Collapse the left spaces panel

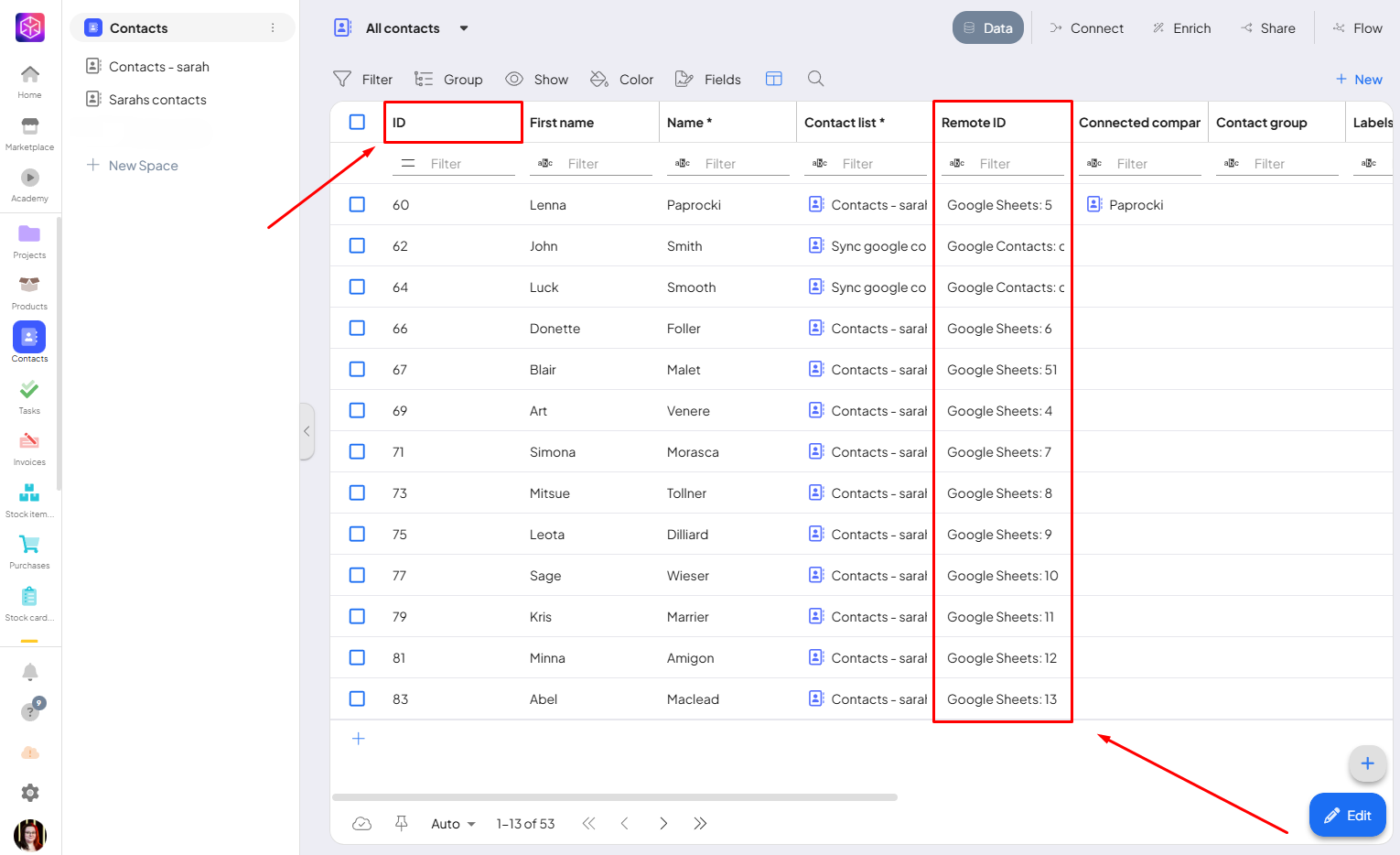coord(307,431)
